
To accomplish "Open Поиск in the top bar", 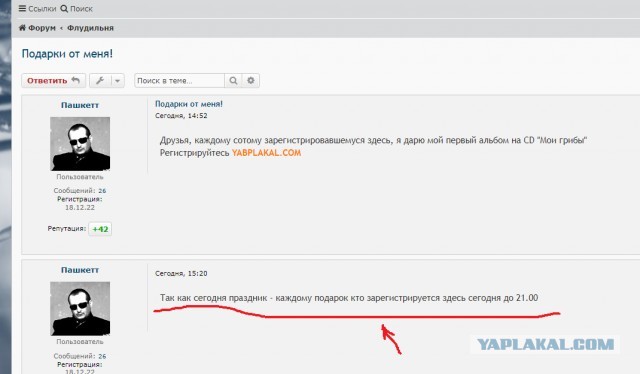I will 76,8.
